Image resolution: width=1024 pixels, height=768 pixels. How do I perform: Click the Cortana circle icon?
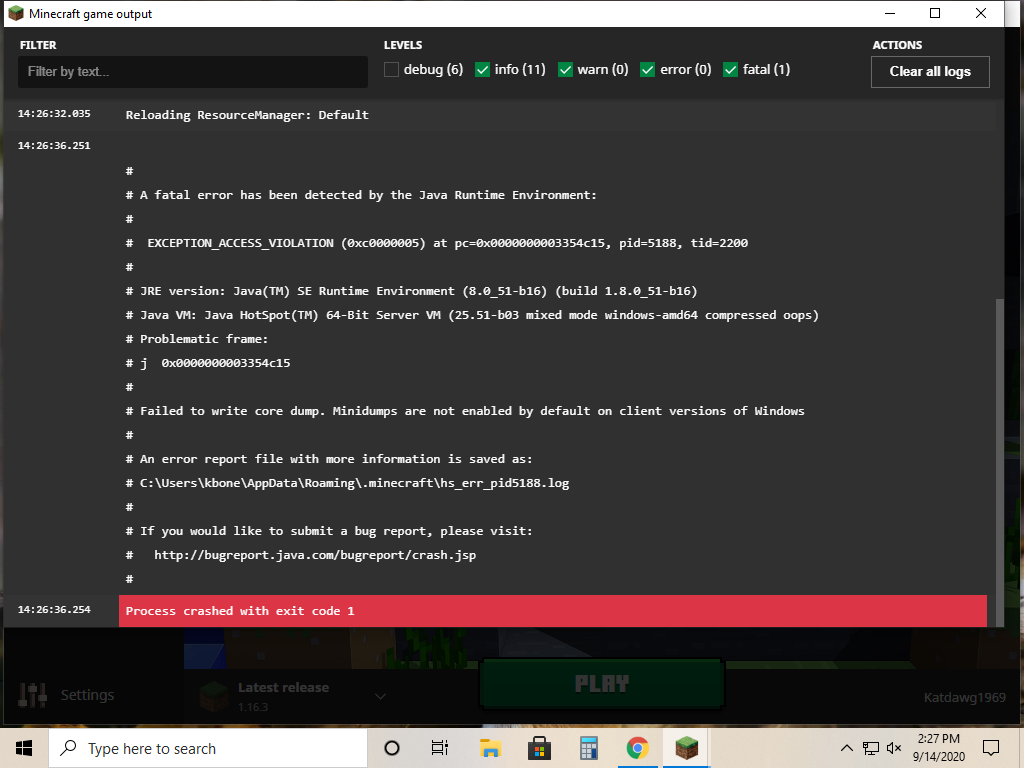[392, 748]
